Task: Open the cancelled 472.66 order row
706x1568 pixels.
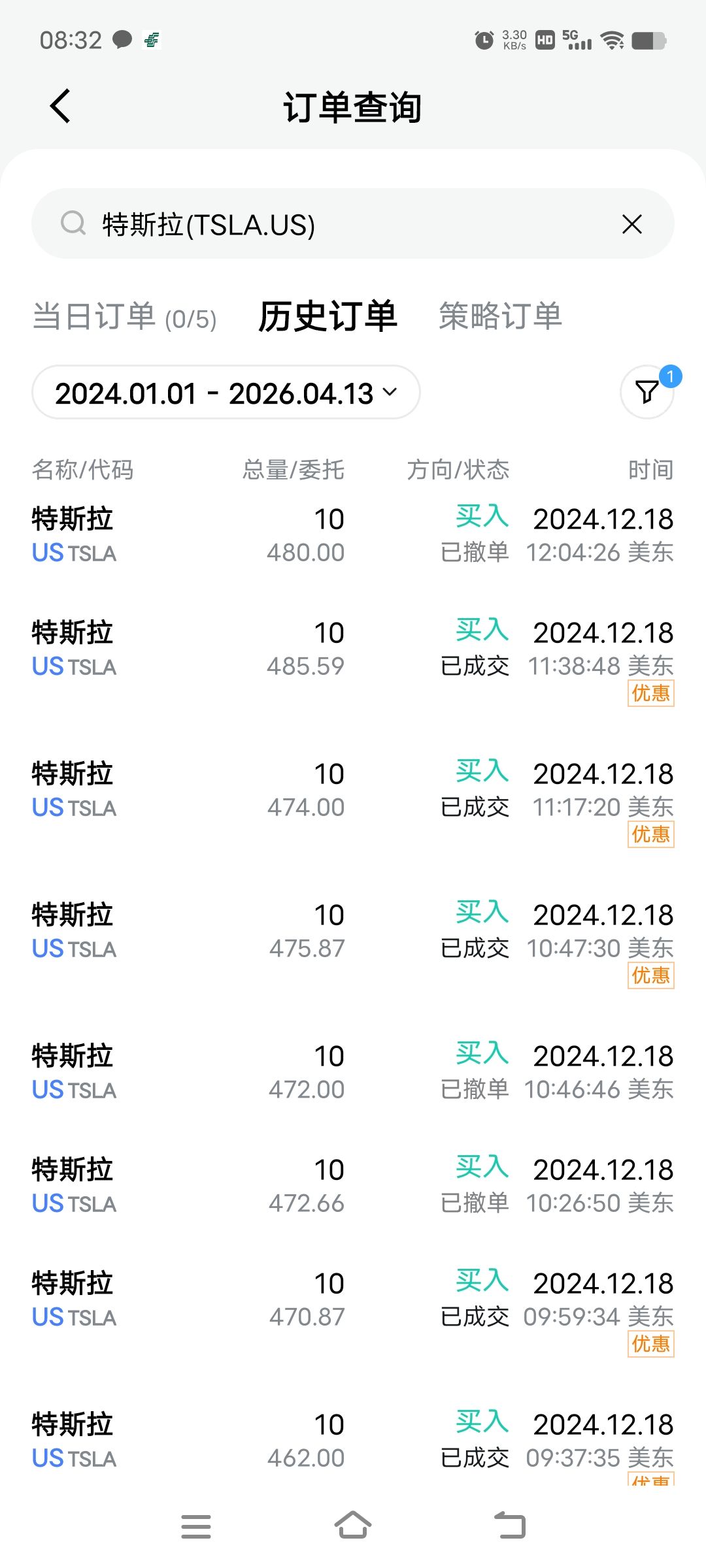Action: click(x=353, y=1186)
